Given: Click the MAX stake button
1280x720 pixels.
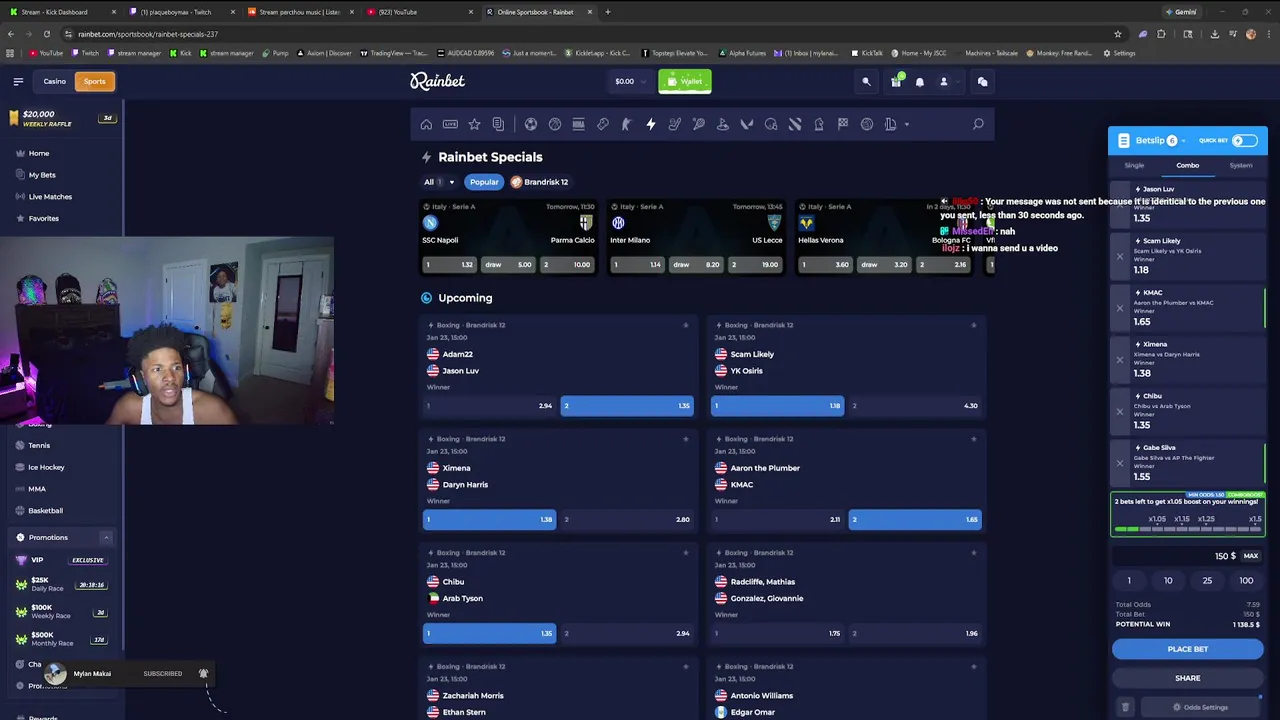Looking at the screenshot, I should 1251,556.
